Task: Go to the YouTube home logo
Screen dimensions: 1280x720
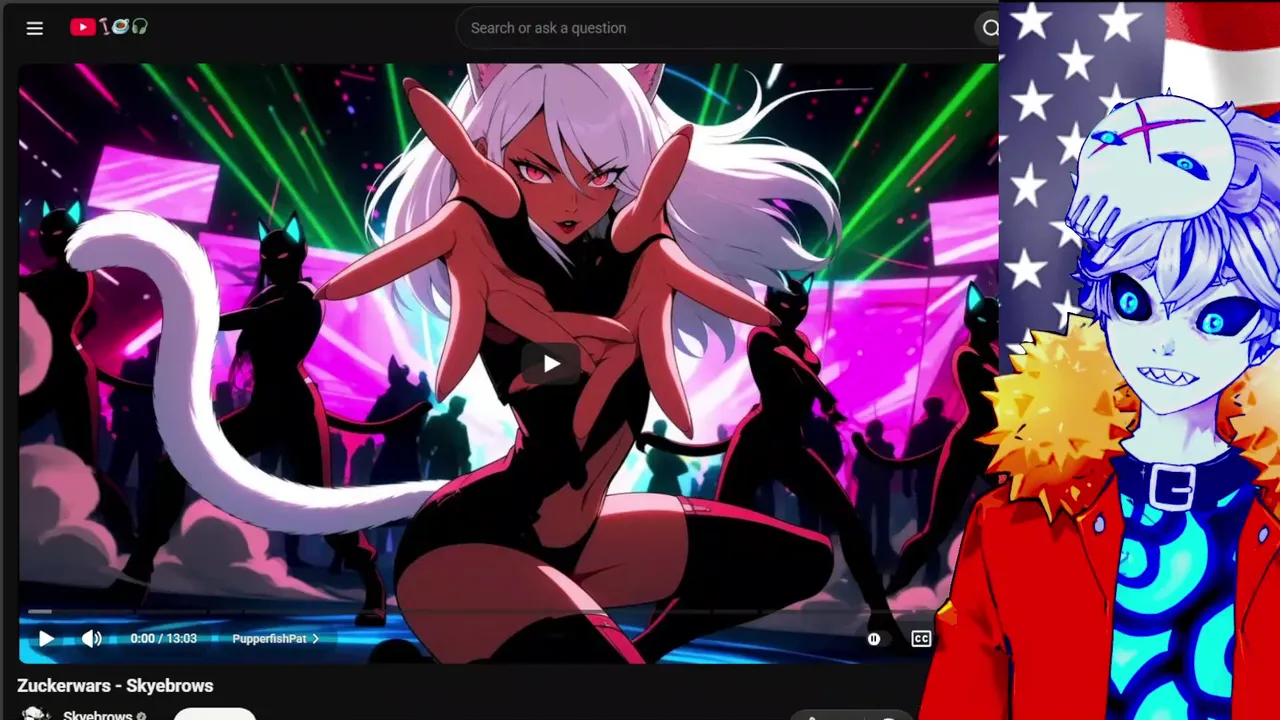Action: (109, 27)
